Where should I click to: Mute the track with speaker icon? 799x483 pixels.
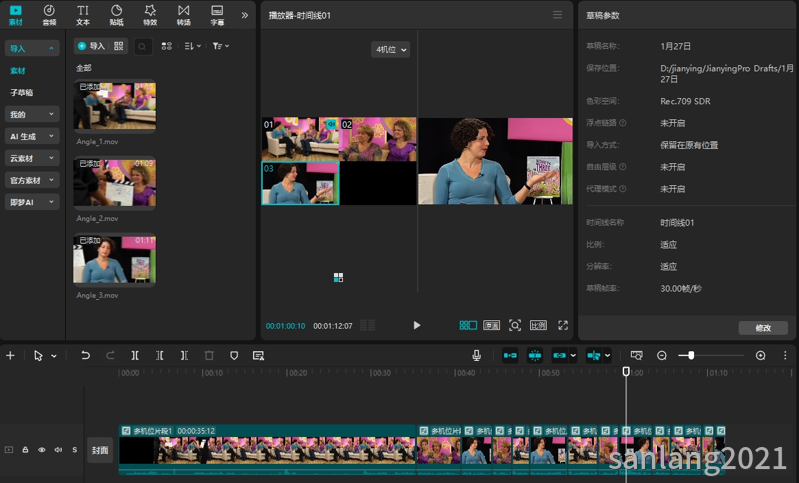[58, 450]
